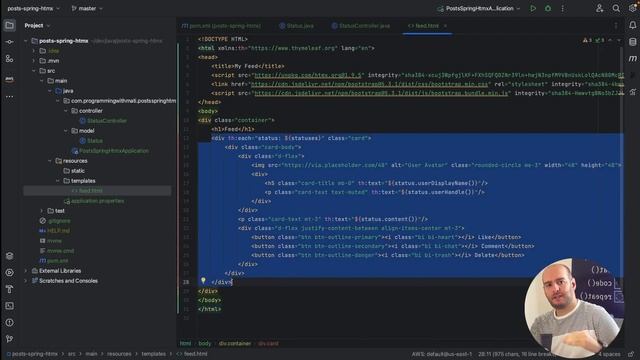The height and width of the screenshot is (360, 640).
Task: Select StatusController in project tree
Action: pyautogui.click(x=103, y=121)
